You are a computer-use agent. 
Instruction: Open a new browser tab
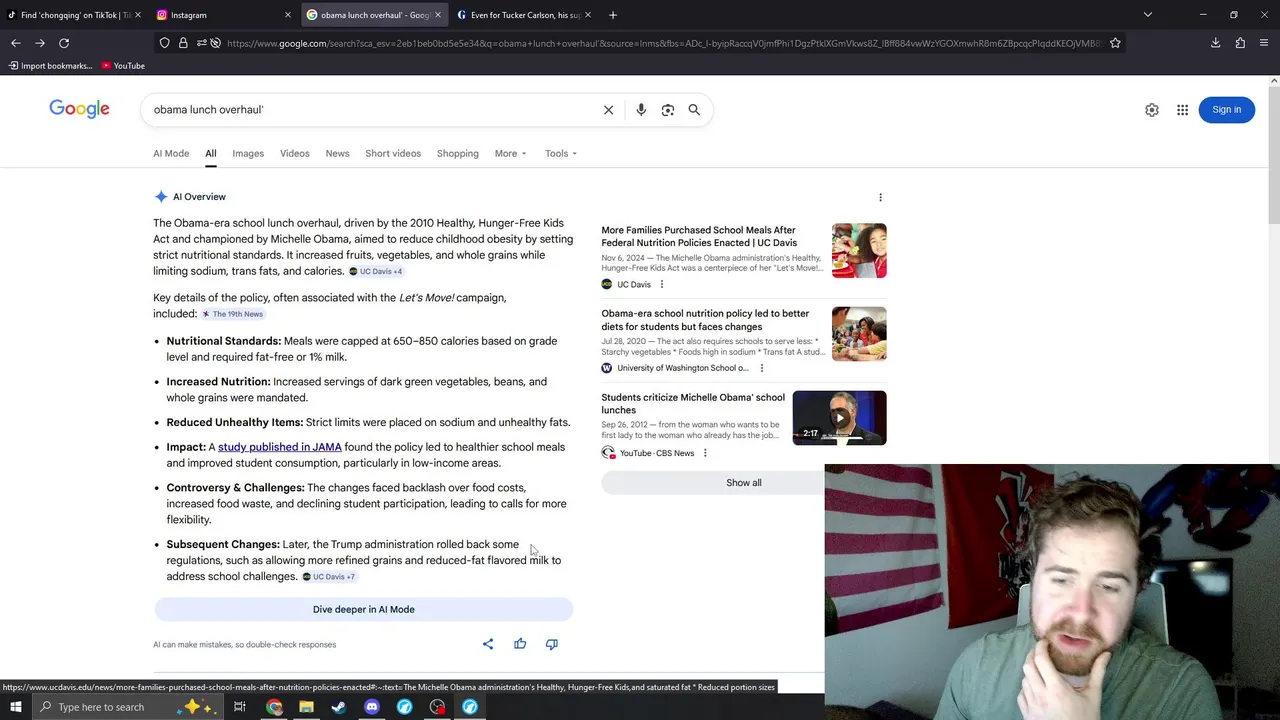[x=613, y=15]
